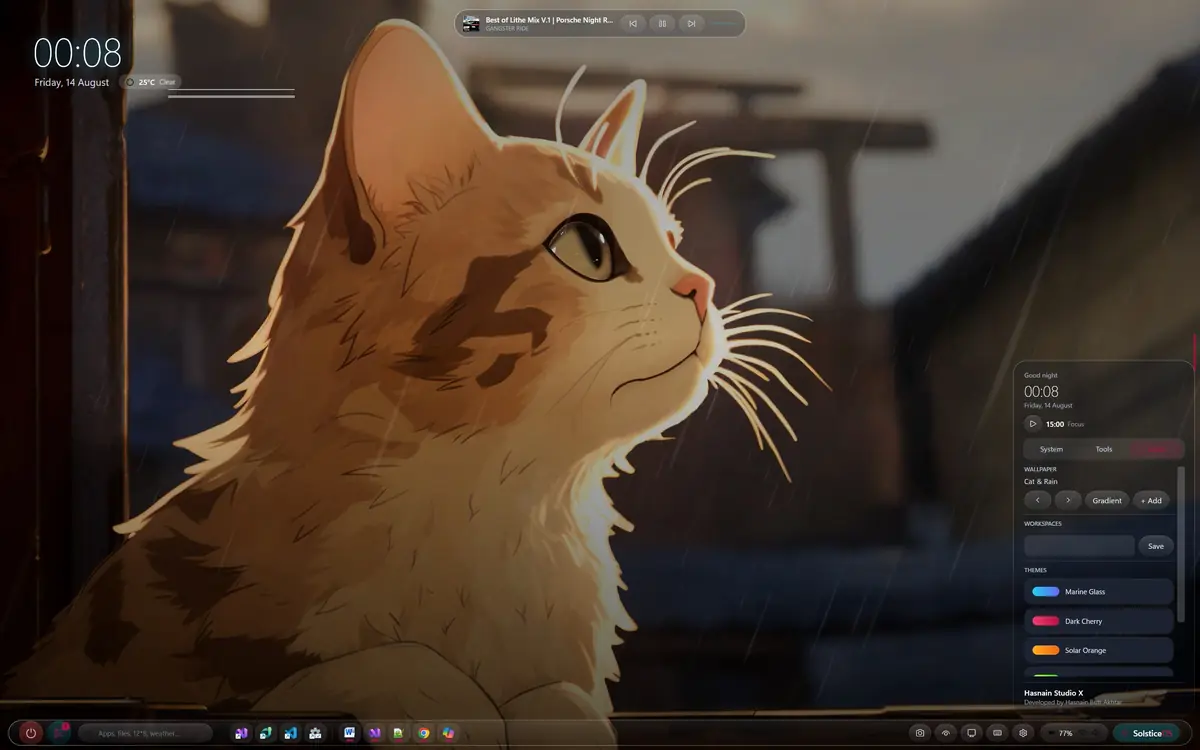Click the workspace name input field
Viewport: 1200px width, 750px height.
click(1079, 546)
